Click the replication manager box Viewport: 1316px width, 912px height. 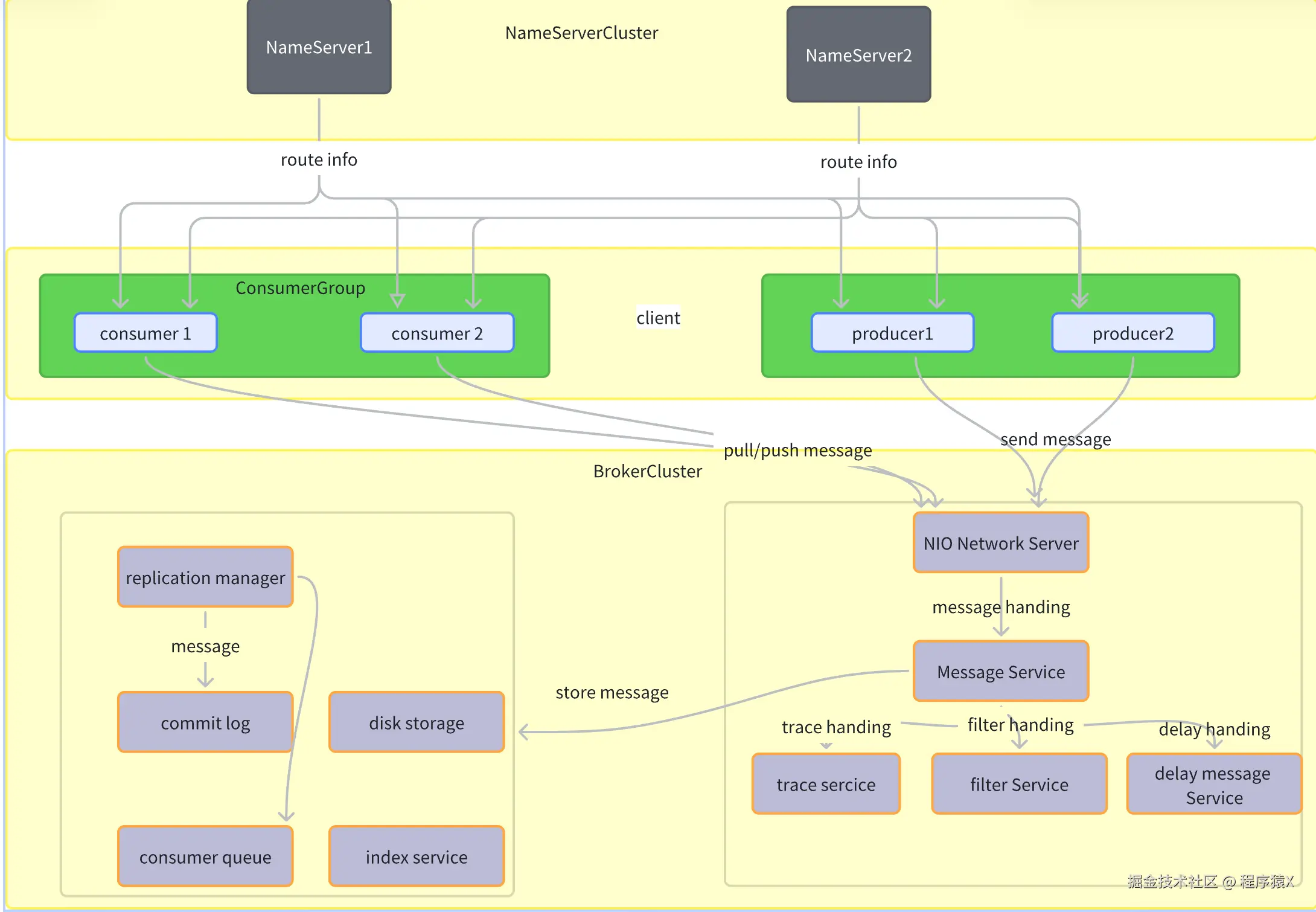[x=205, y=577]
